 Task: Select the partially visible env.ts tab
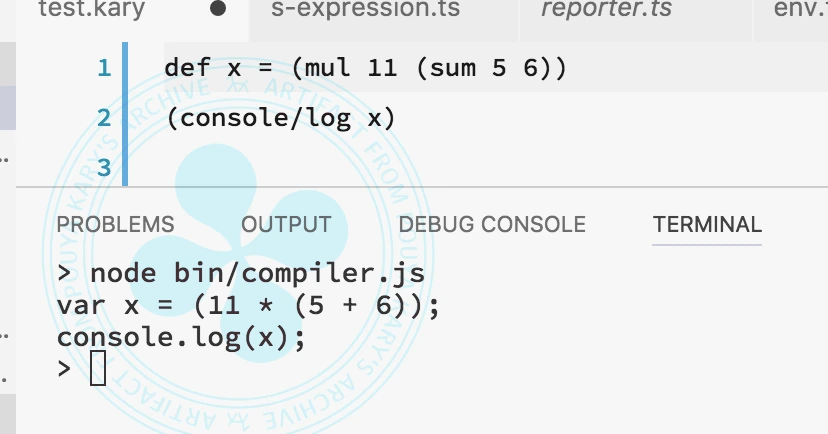click(x=799, y=11)
